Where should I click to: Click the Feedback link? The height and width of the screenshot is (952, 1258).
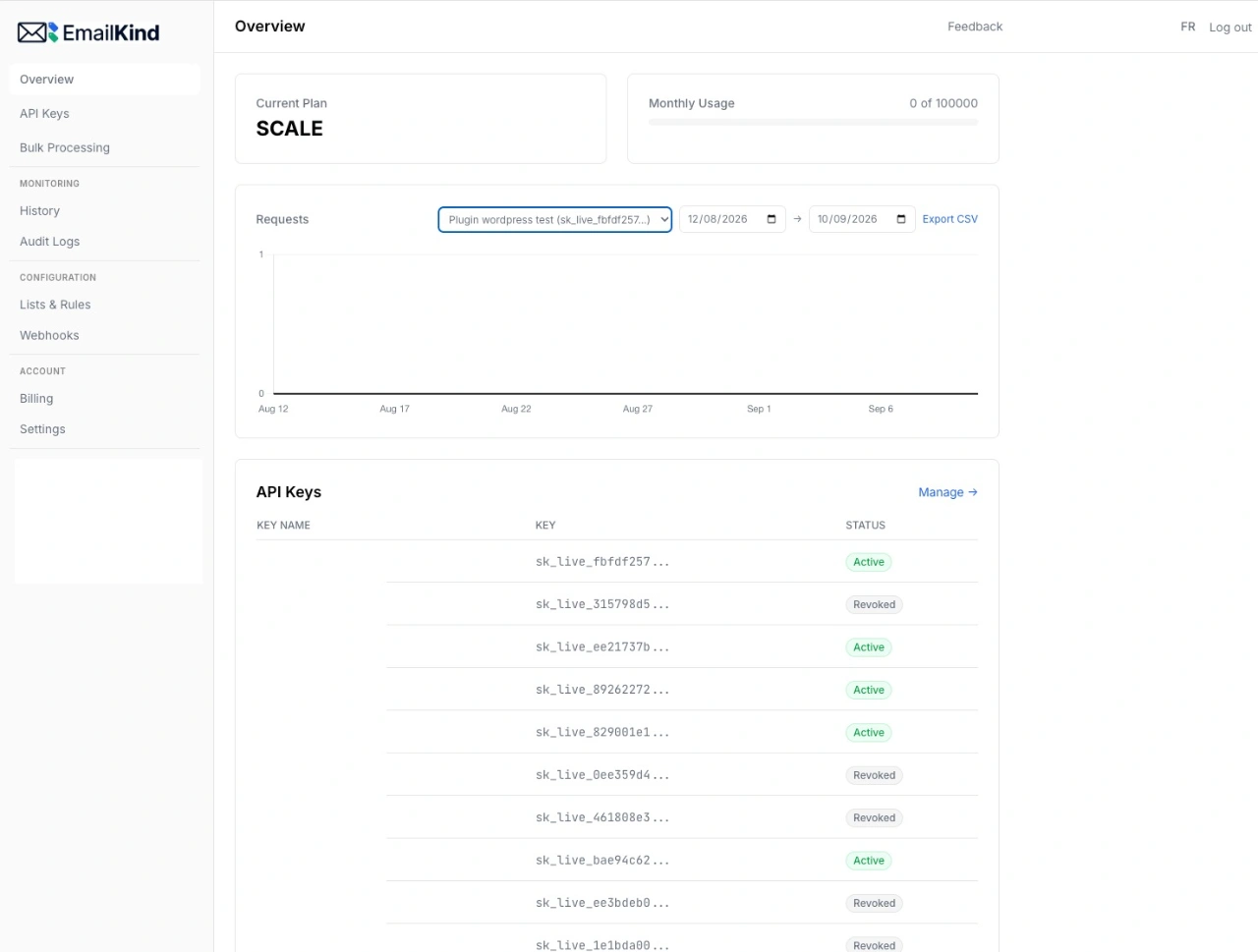[x=975, y=27]
